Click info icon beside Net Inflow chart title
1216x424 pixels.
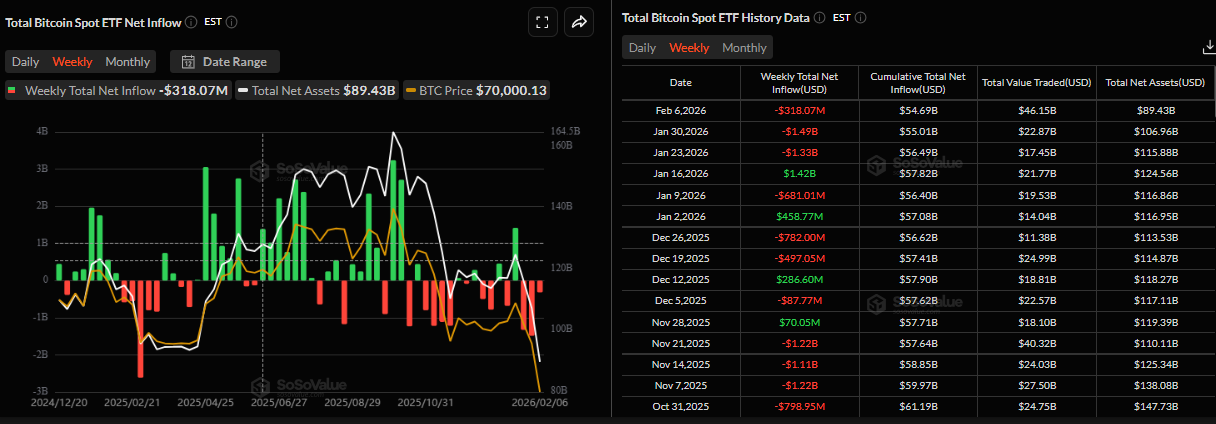pyautogui.click(x=191, y=21)
